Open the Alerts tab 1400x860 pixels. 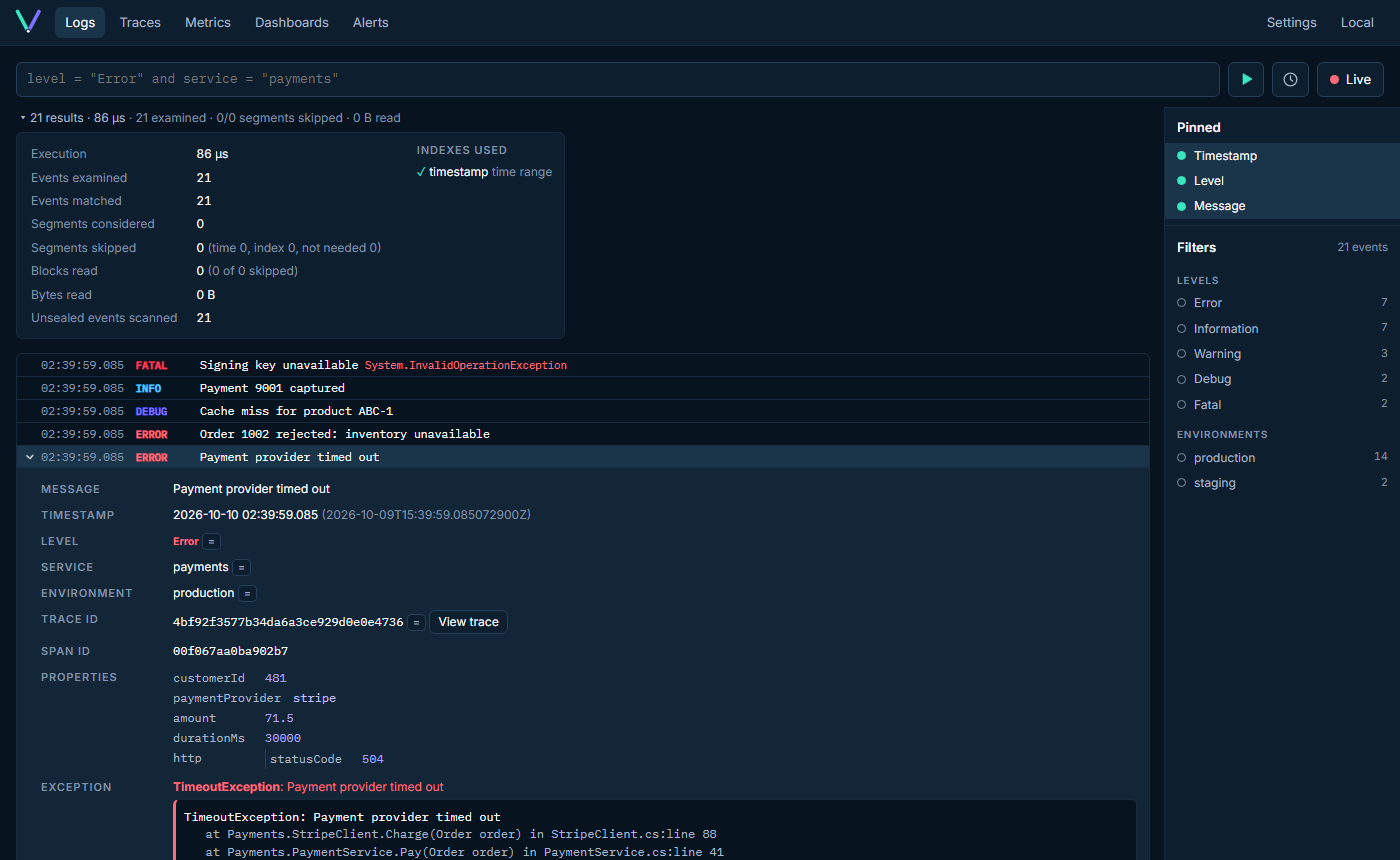371,22
